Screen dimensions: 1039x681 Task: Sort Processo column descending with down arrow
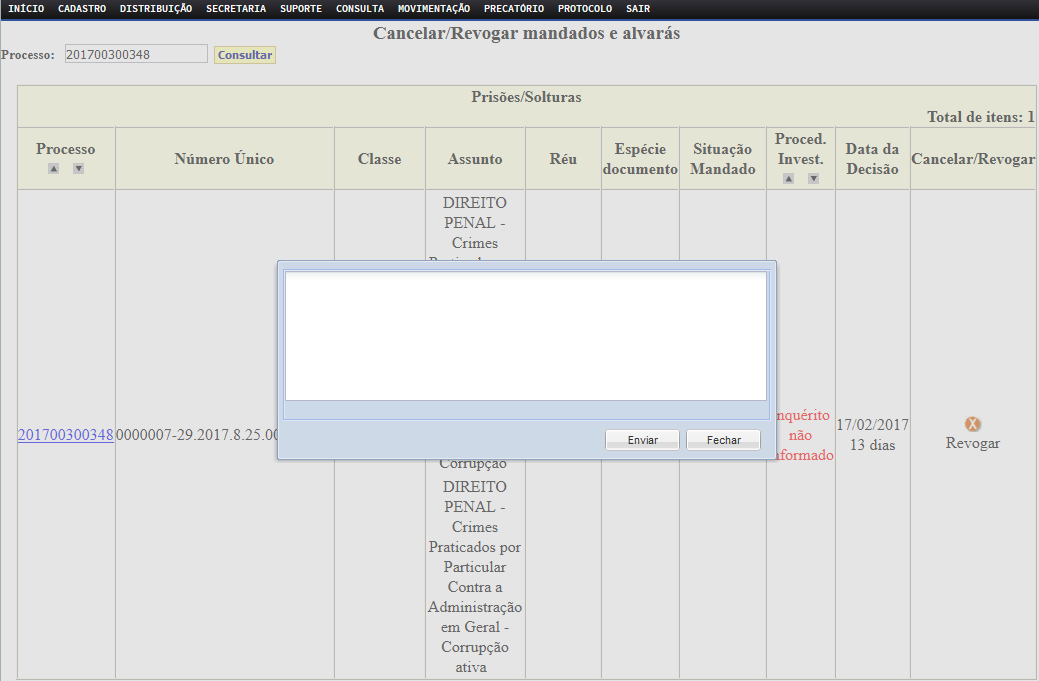click(78, 168)
